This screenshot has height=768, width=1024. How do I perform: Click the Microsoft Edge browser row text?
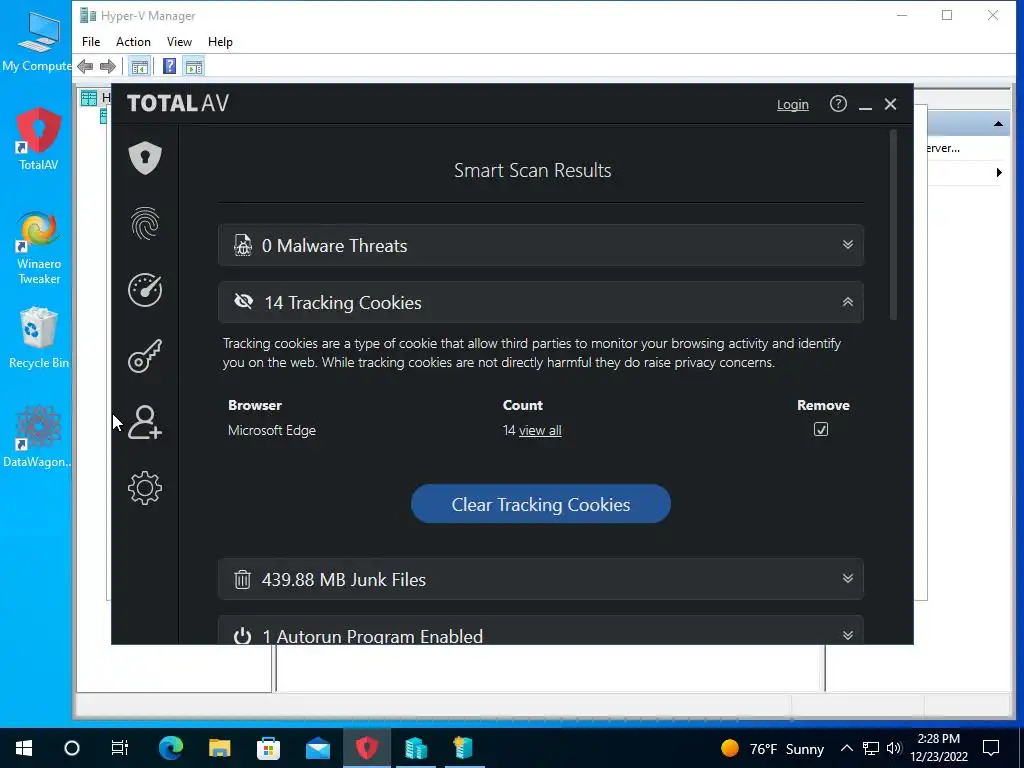272,430
